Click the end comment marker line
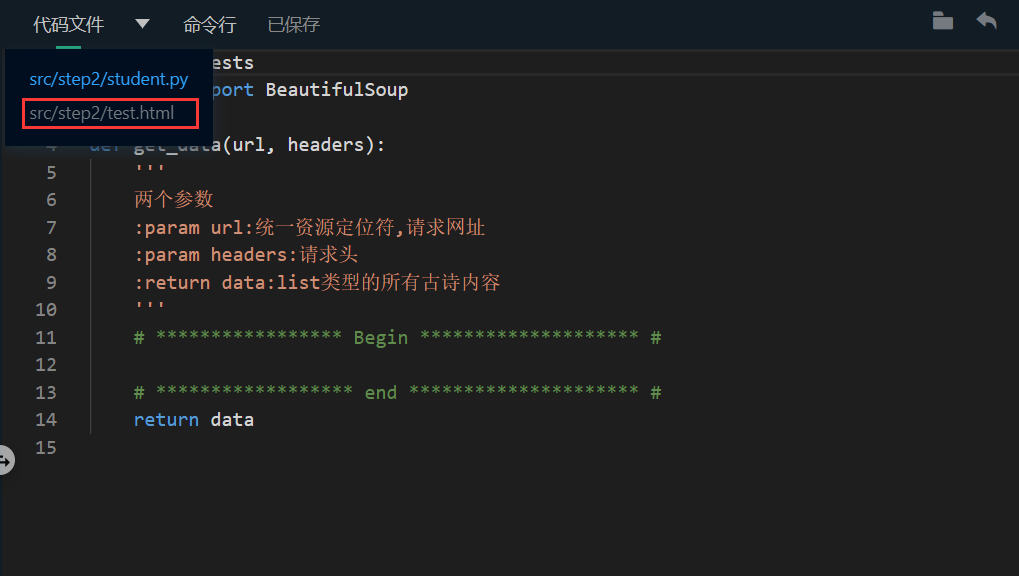The height and width of the screenshot is (576, 1019). (x=395, y=392)
